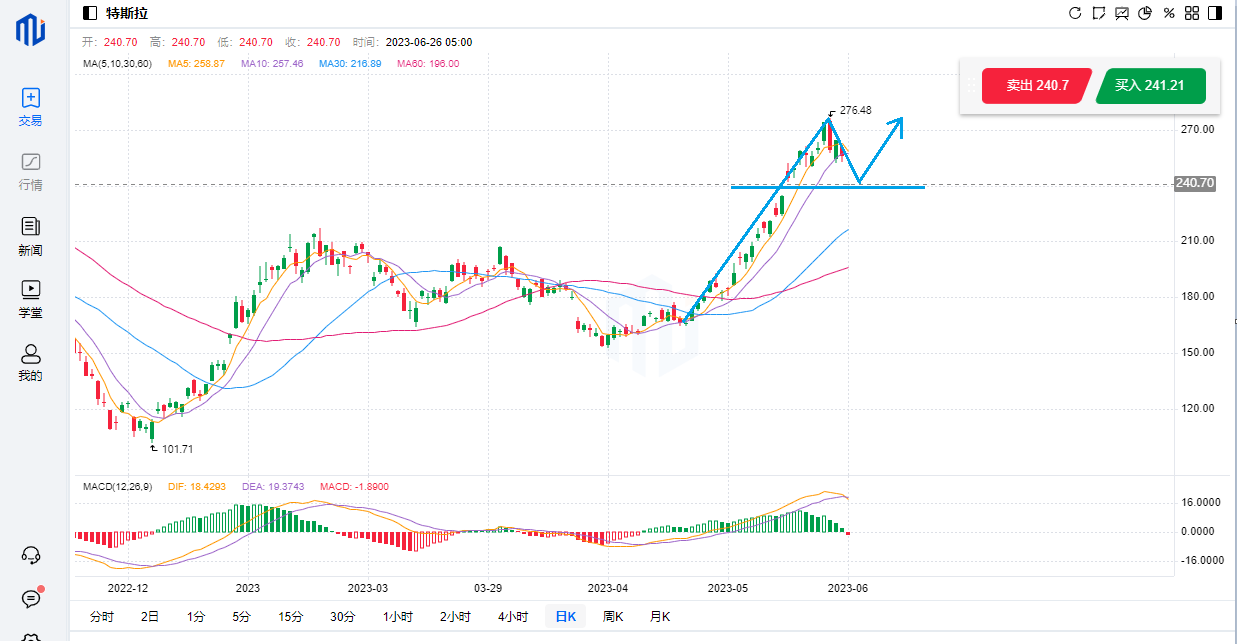The image size is (1237, 644).
Task: Select the 15分 timeframe tab
Action: 291,617
